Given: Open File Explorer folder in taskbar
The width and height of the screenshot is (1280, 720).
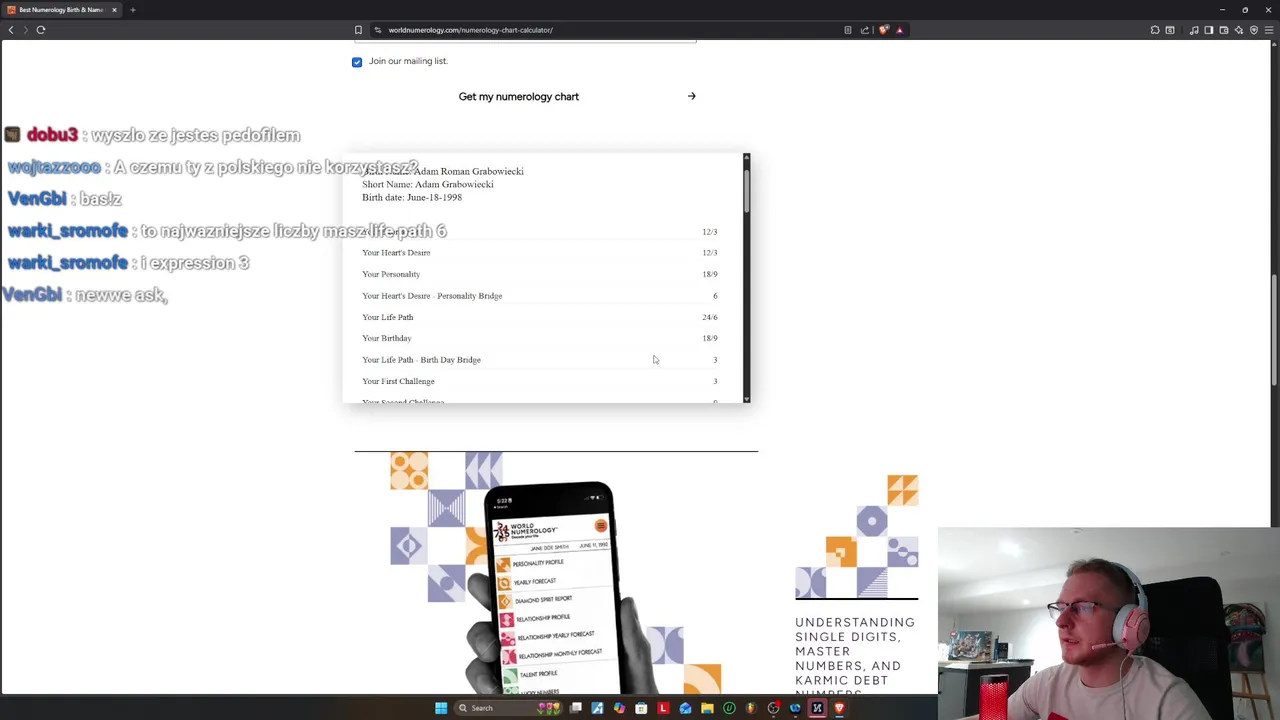Looking at the screenshot, I should click(x=707, y=708).
